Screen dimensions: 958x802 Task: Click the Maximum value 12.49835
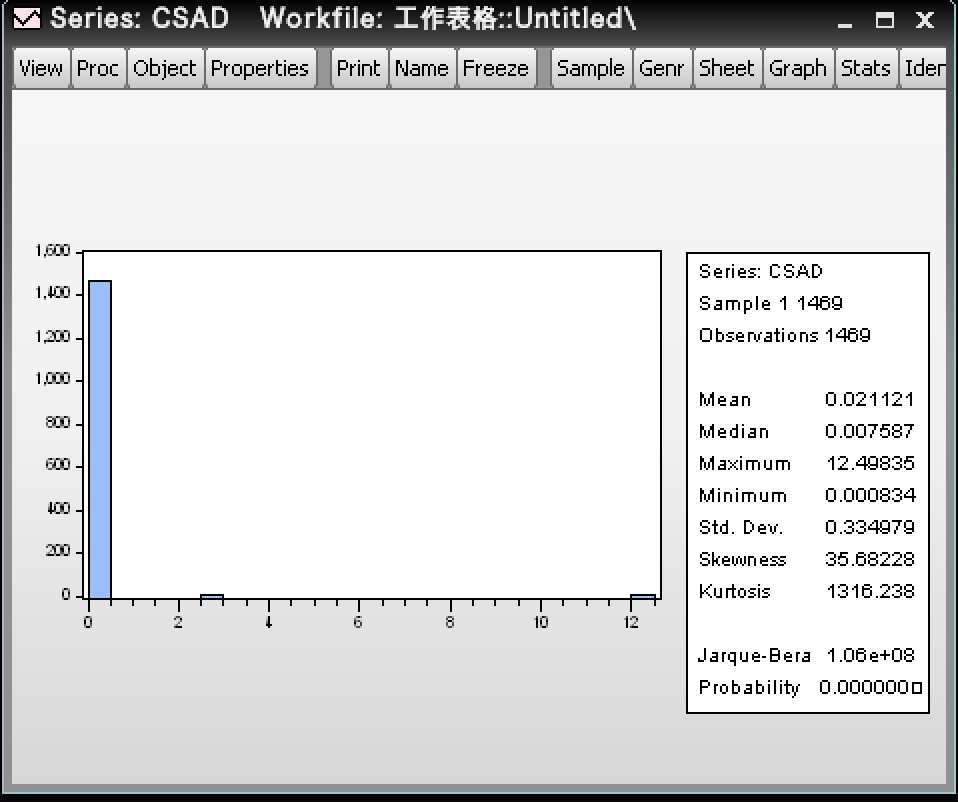[870, 463]
